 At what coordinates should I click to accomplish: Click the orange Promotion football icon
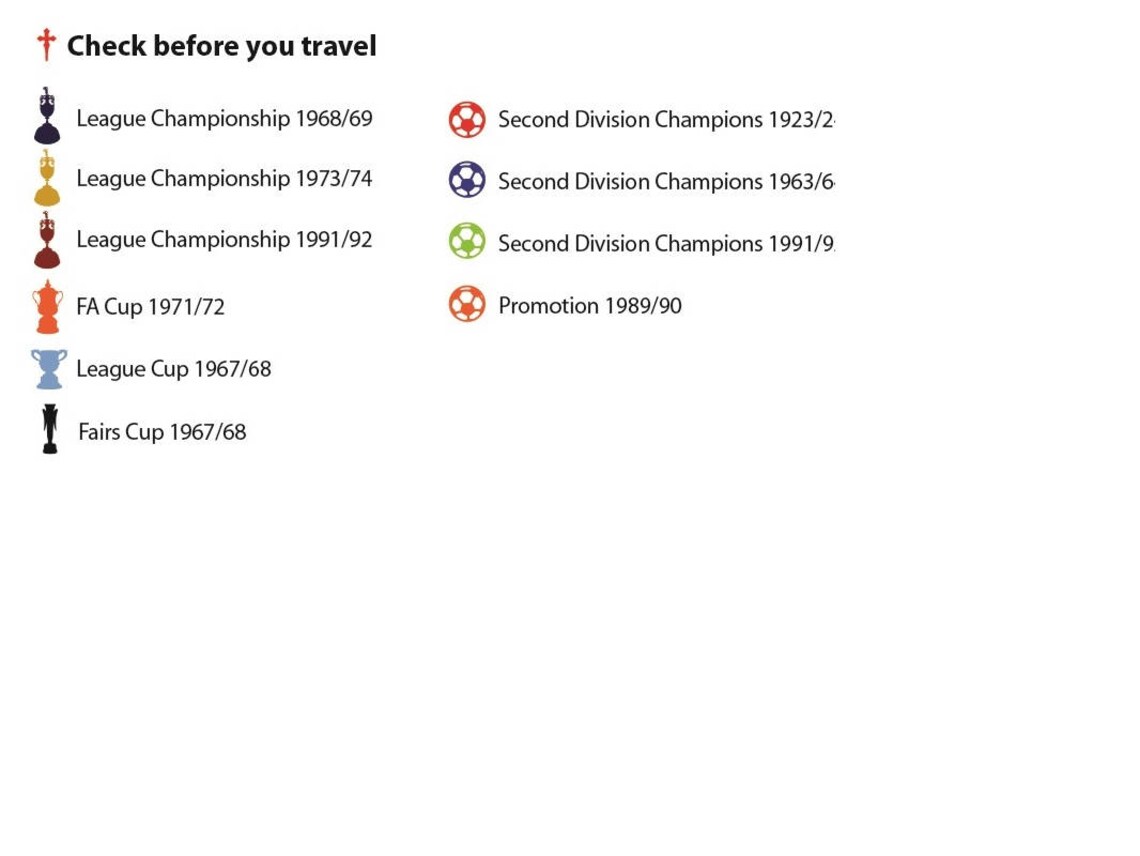(467, 304)
